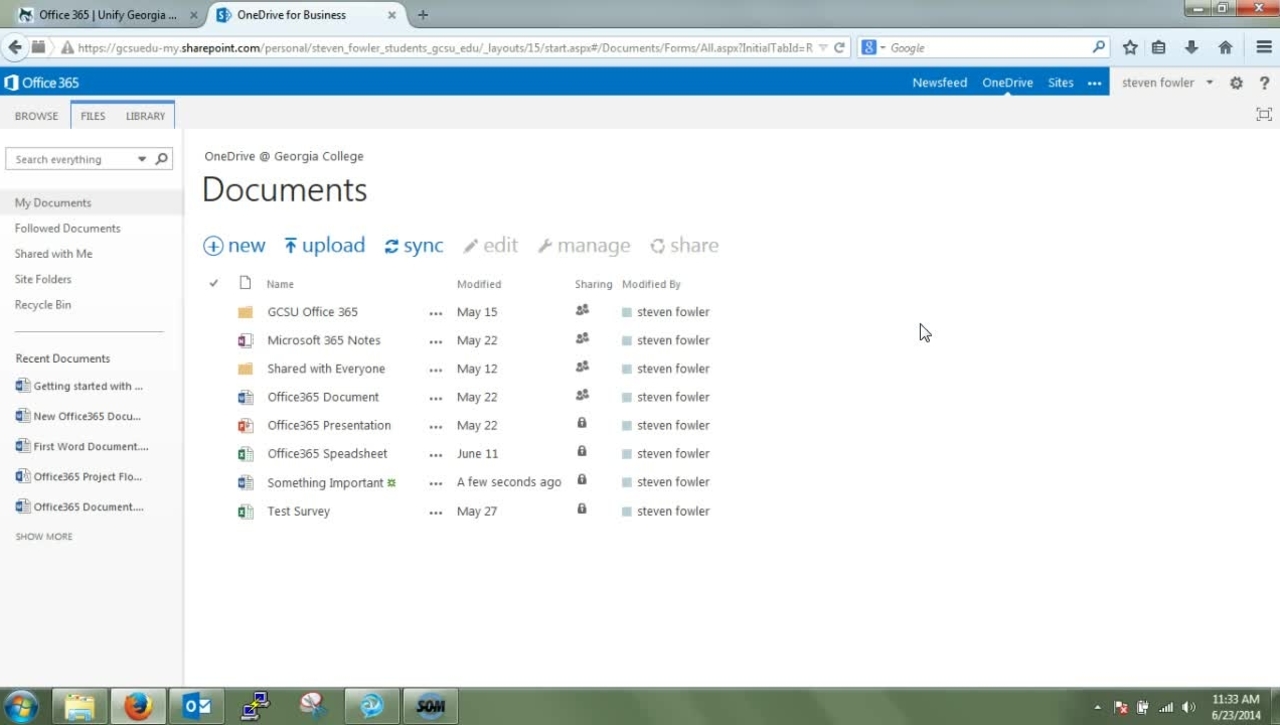Sort by the Modified column header
Image resolution: width=1280 pixels, height=725 pixels.
pyautogui.click(x=479, y=284)
